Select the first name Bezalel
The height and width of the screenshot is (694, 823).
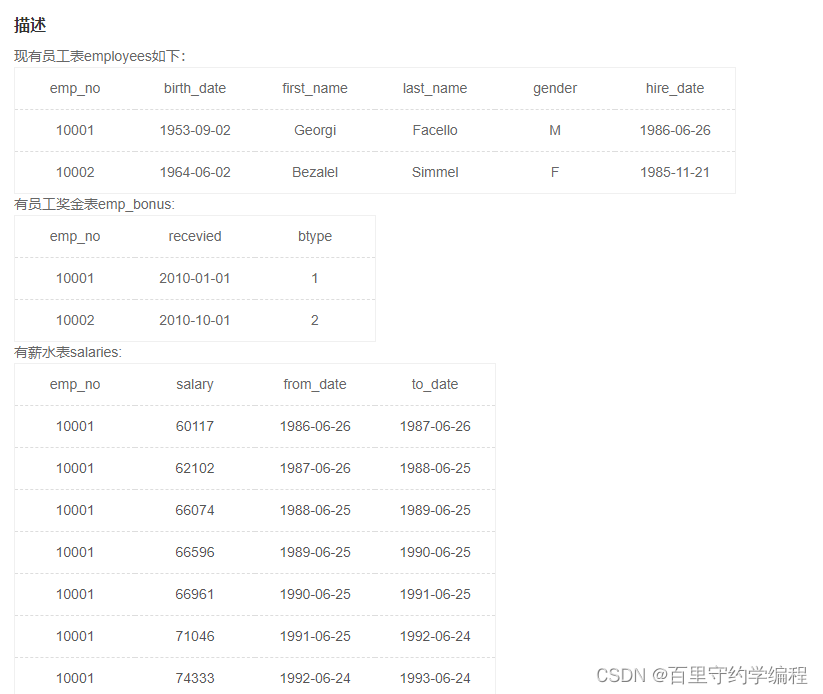315,172
